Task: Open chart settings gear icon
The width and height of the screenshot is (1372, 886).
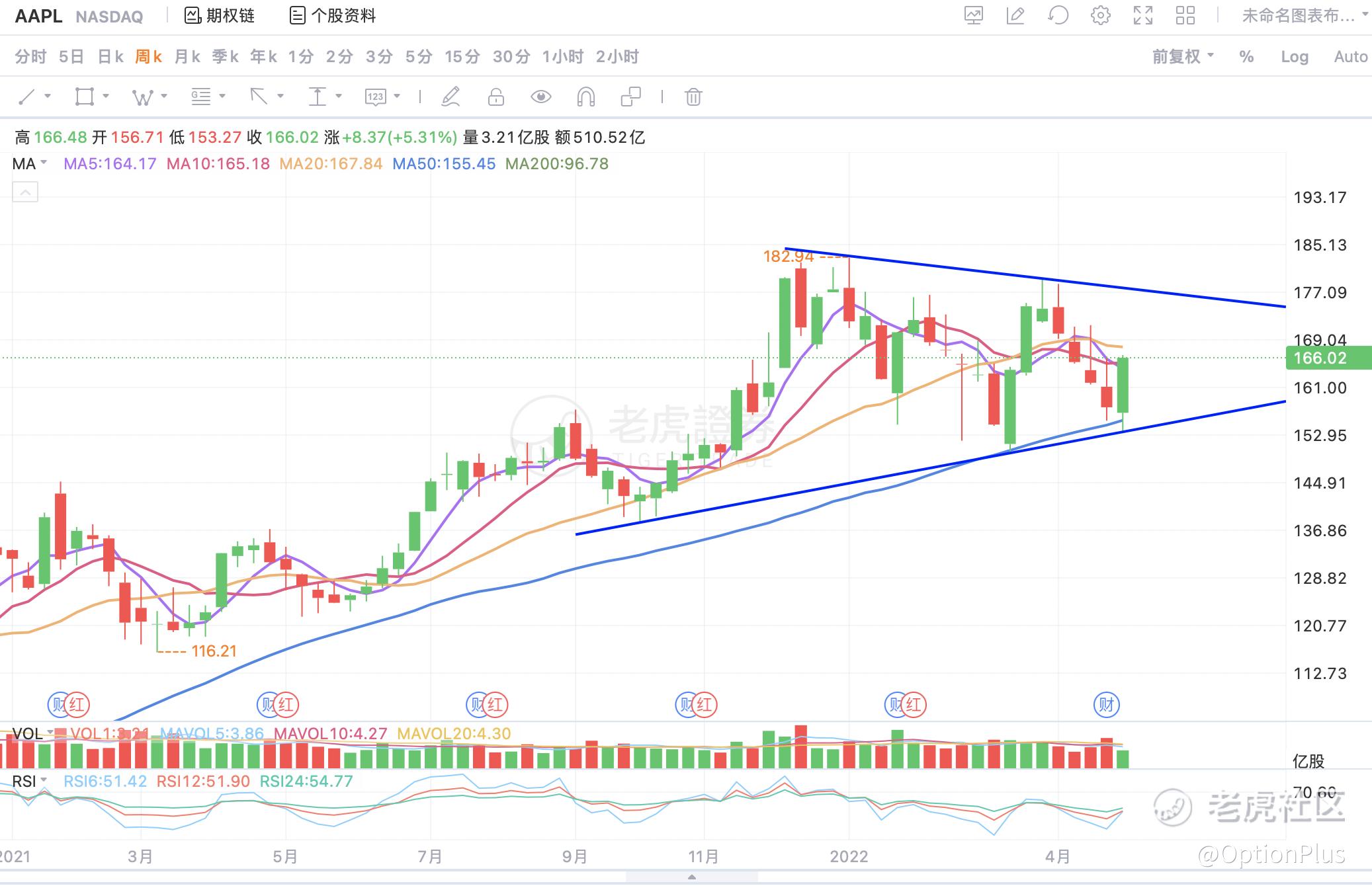Action: pos(1101,16)
